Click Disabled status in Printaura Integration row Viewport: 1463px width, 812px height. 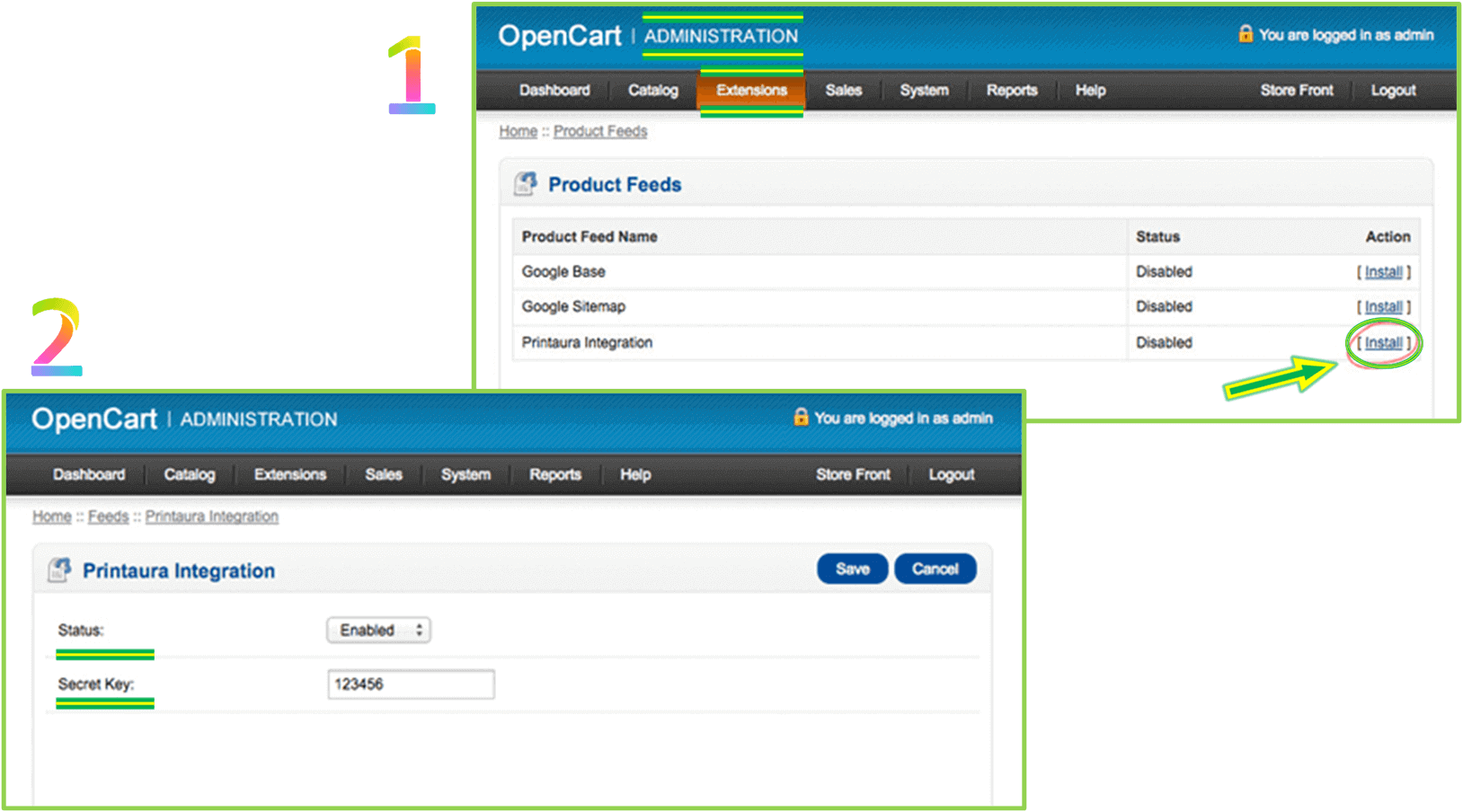tap(1164, 342)
